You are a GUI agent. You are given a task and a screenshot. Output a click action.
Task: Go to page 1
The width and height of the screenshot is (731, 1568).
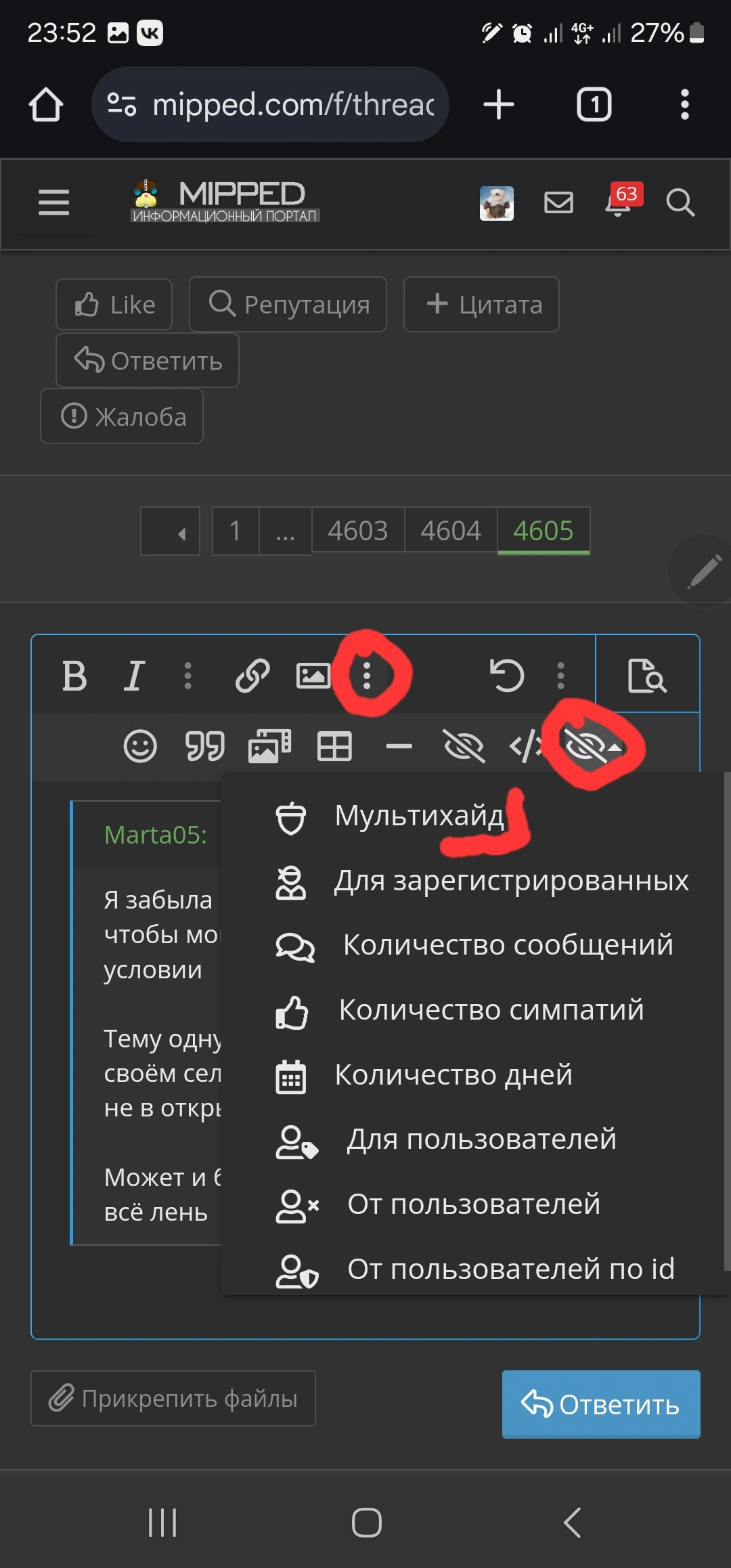(x=236, y=531)
